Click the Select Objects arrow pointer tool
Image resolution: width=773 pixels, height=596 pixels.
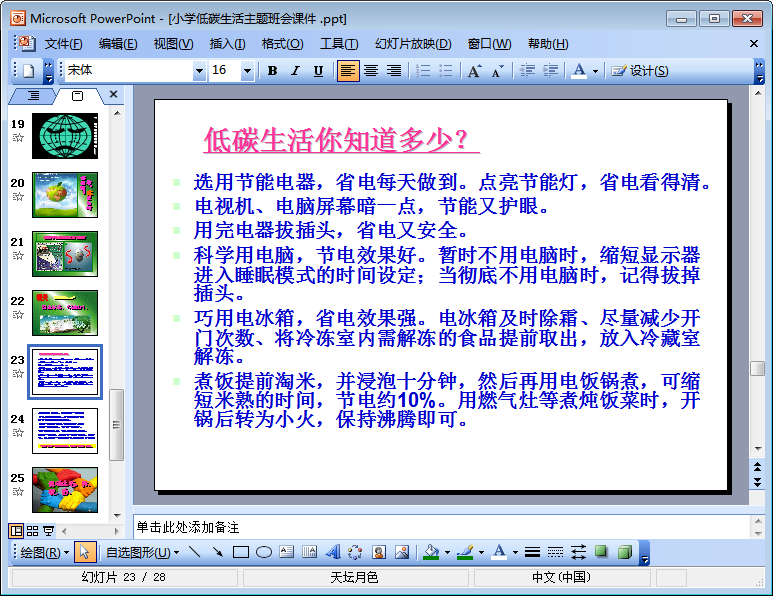[84, 552]
